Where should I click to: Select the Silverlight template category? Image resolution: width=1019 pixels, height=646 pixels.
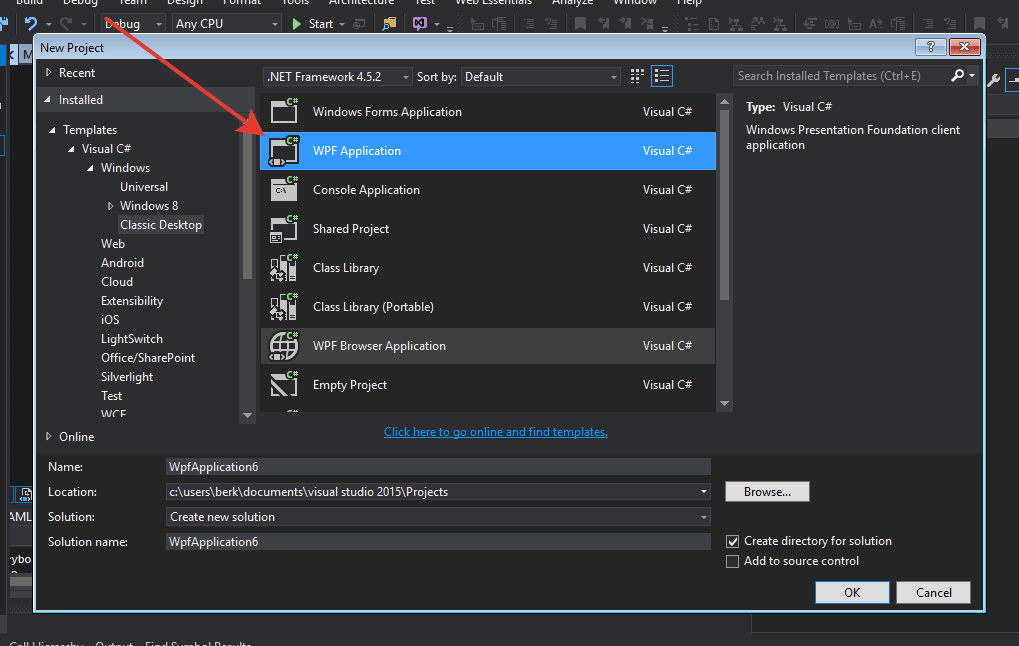coord(127,377)
